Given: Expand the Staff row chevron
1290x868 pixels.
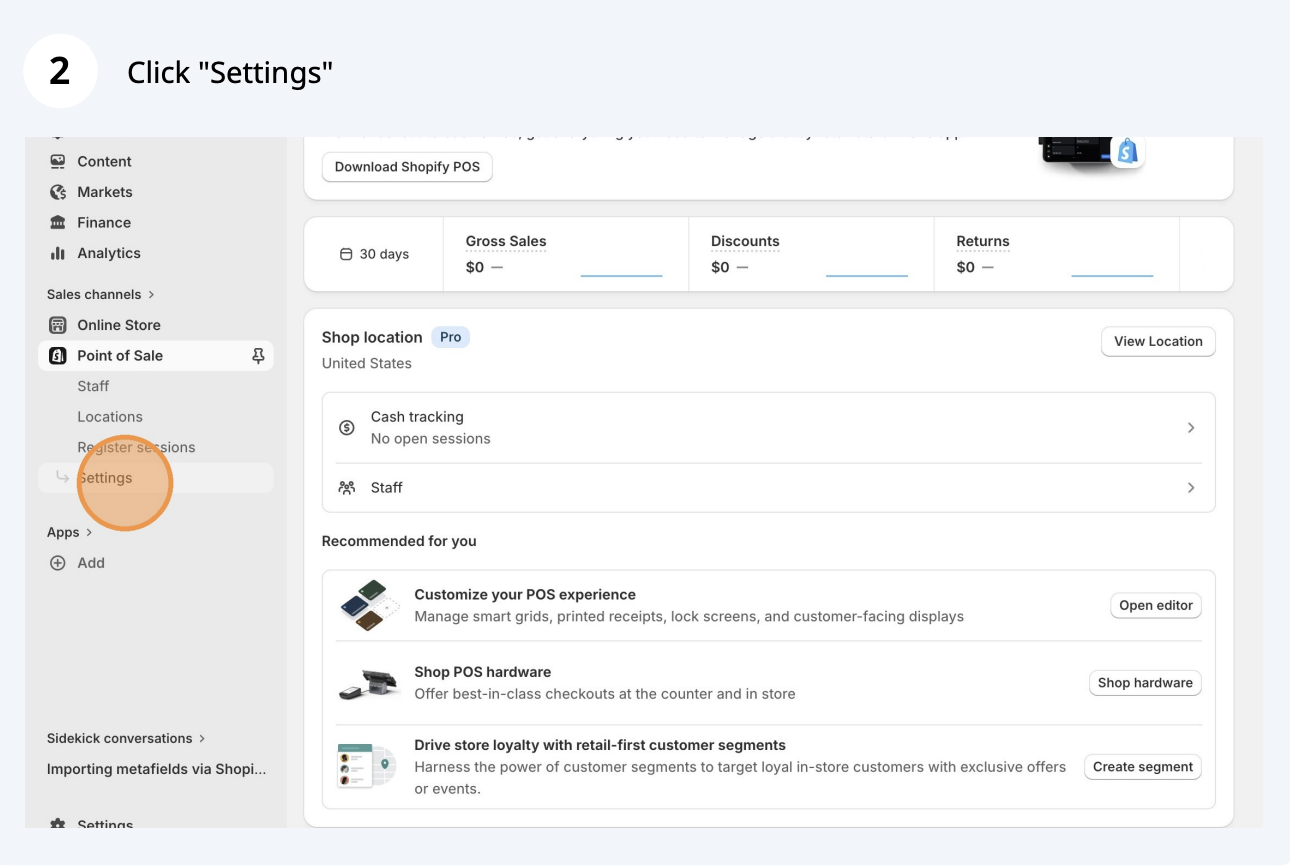Looking at the screenshot, I should pos(1191,488).
